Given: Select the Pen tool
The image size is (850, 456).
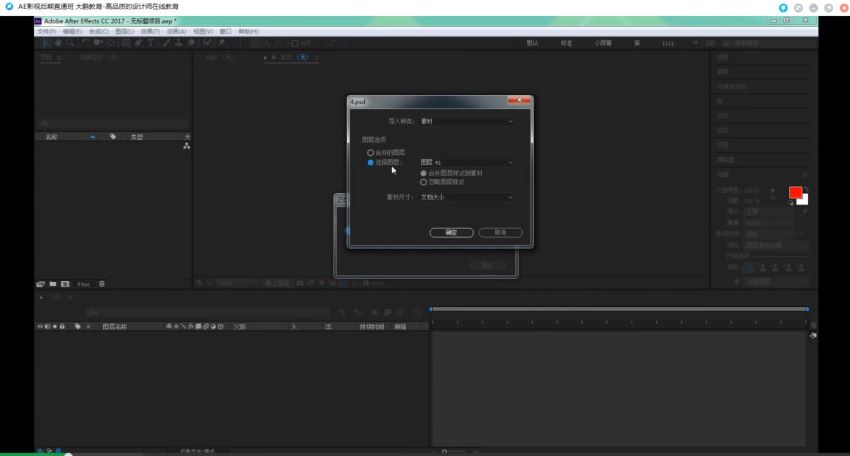Looking at the screenshot, I should [139, 43].
